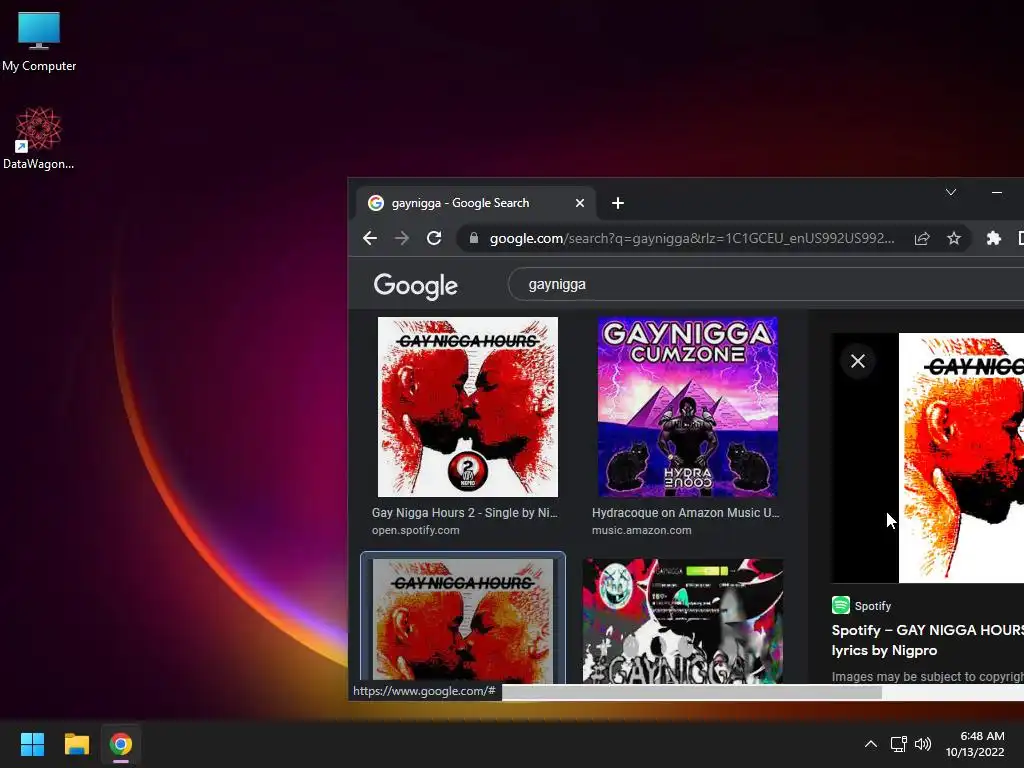Show hidden tray icons with the chevron
The image size is (1024, 768).
871,744
